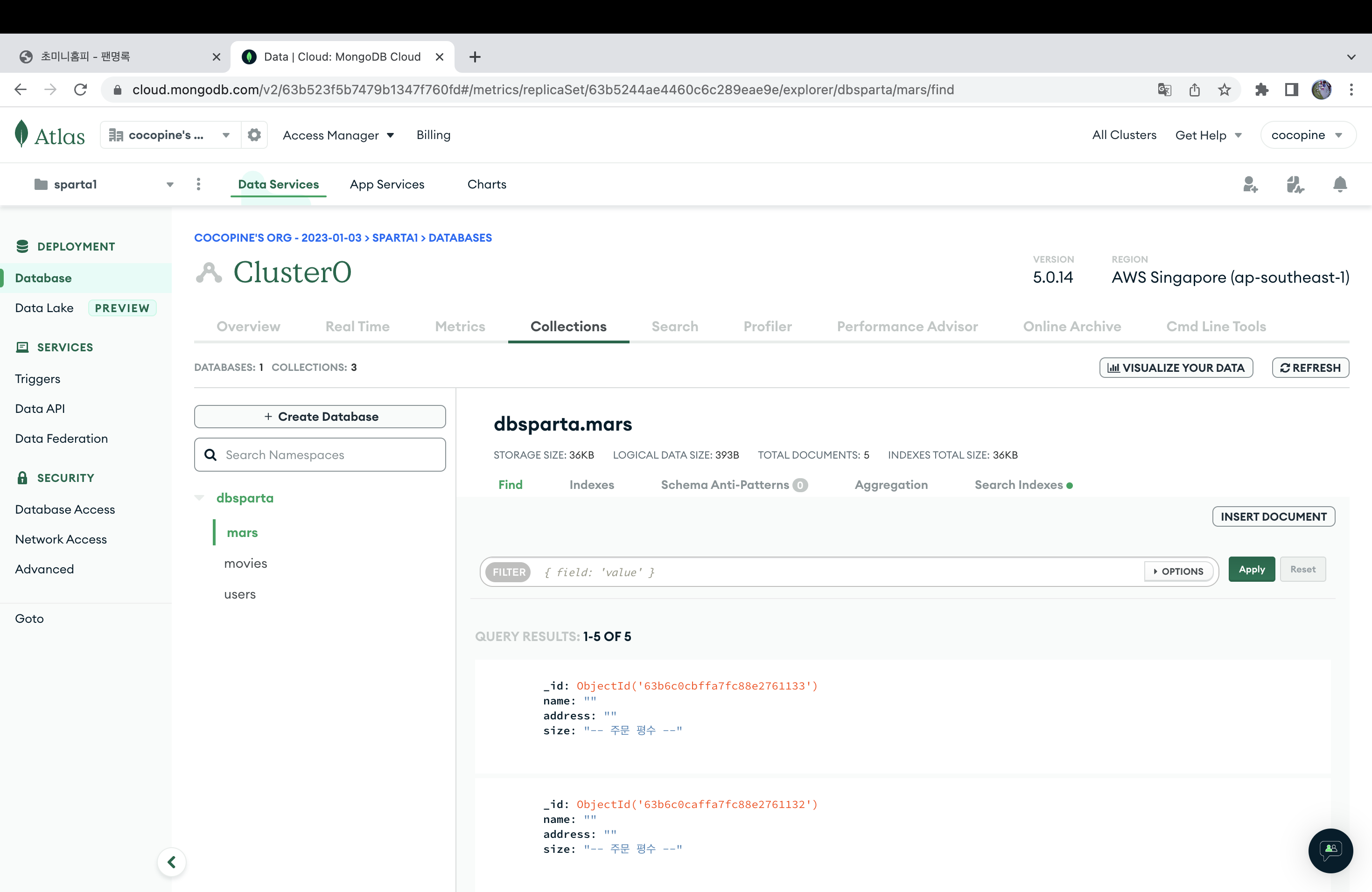The image size is (1372, 892).
Task: Expand filter OPTIONS
Action: [1178, 571]
